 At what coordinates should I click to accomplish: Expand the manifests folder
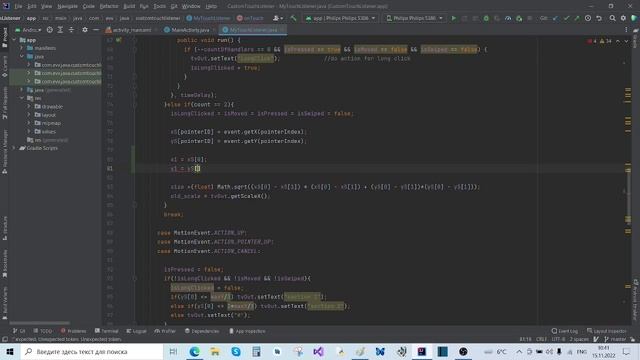point(22,48)
